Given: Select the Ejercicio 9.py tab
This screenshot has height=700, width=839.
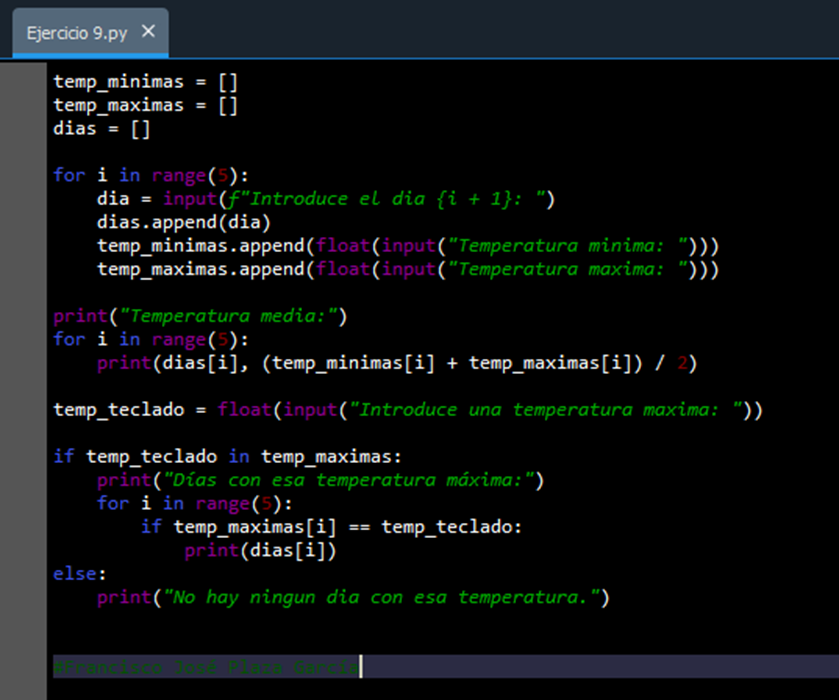Looking at the screenshot, I should click(x=75, y=32).
